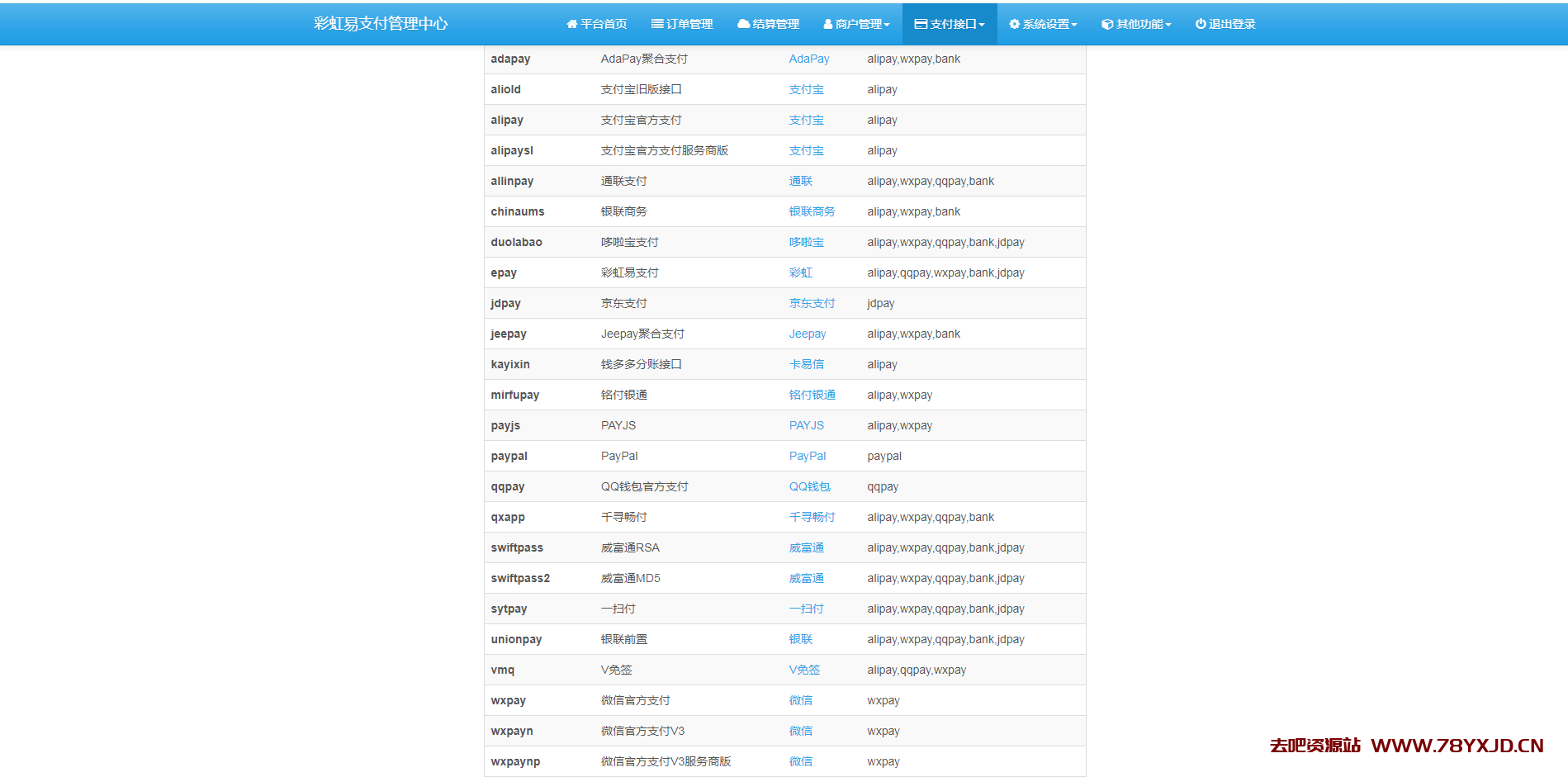Image resolution: width=1568 pixels, height=777 pixels.
Task: Click the paypal payment type cell
Action: pos(884,456)
